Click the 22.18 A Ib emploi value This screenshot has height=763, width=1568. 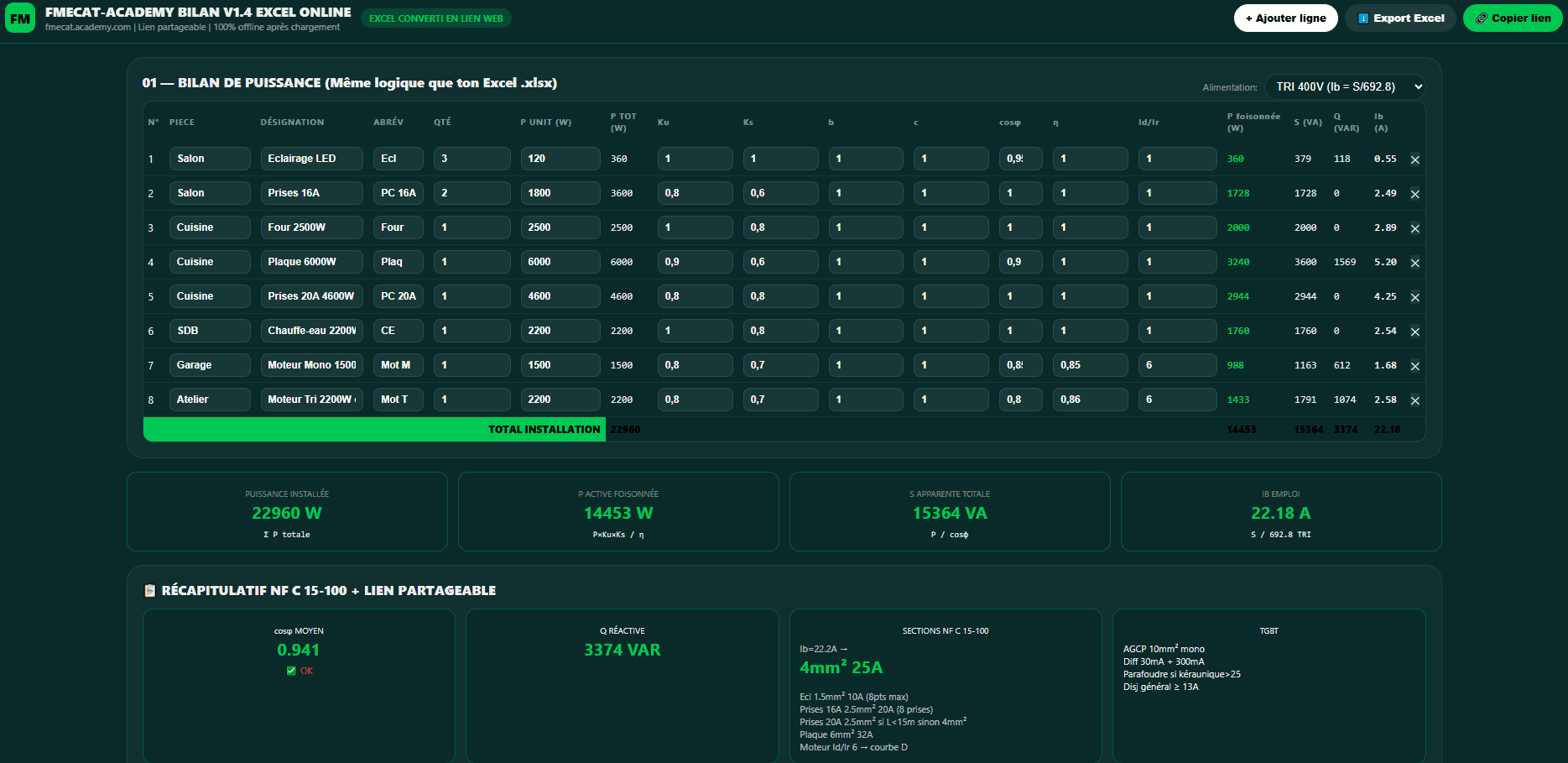point(1281,513)
